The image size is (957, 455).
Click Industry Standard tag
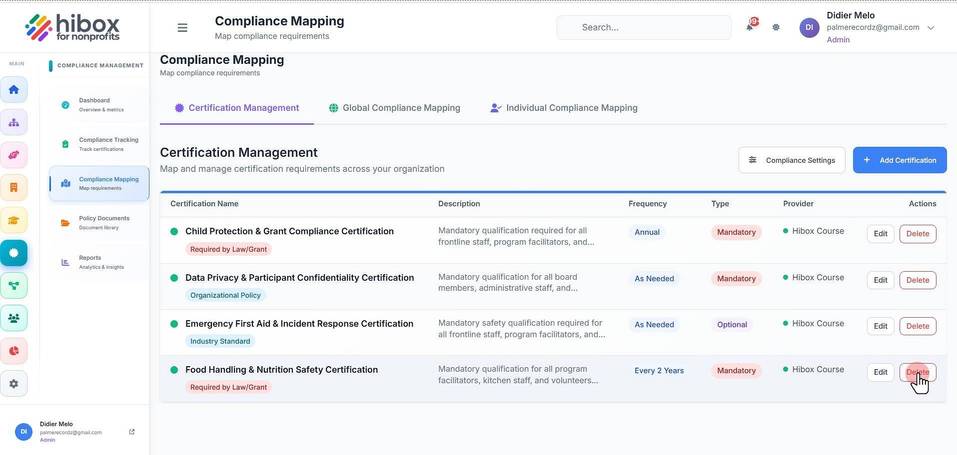click(220, 341)
